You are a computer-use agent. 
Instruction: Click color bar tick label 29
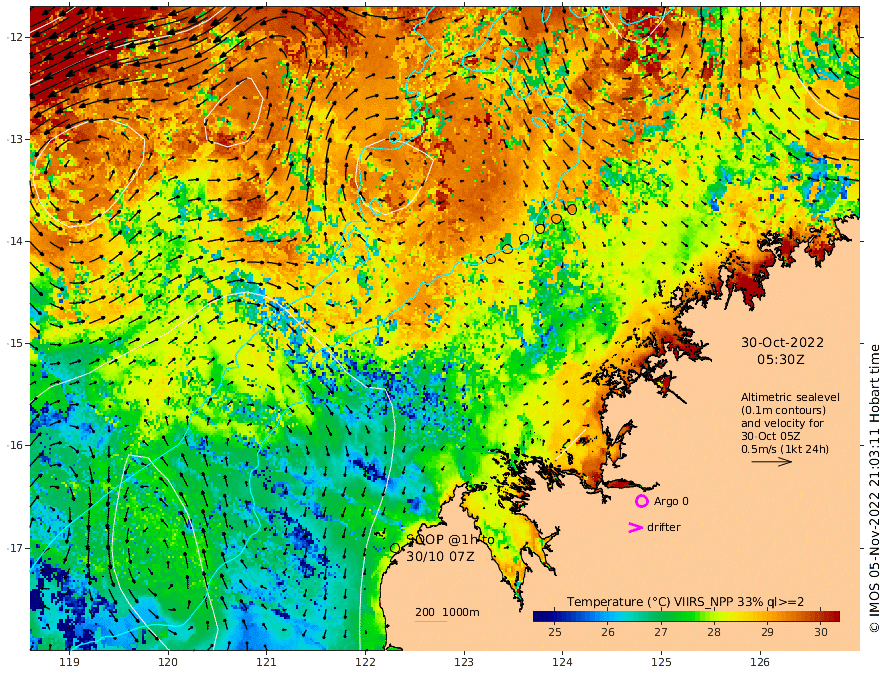767,632
